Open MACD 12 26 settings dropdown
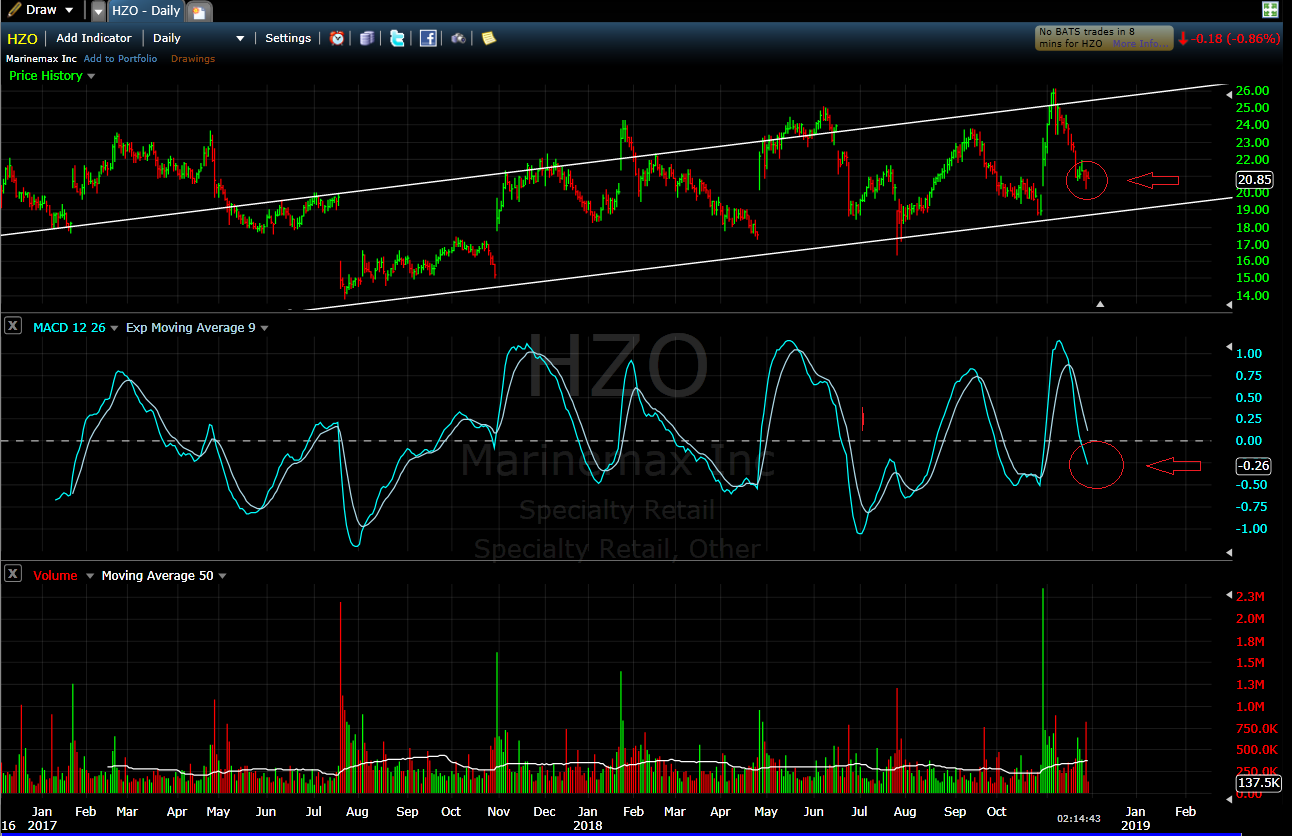1292x836 pixels. [114, 327]
